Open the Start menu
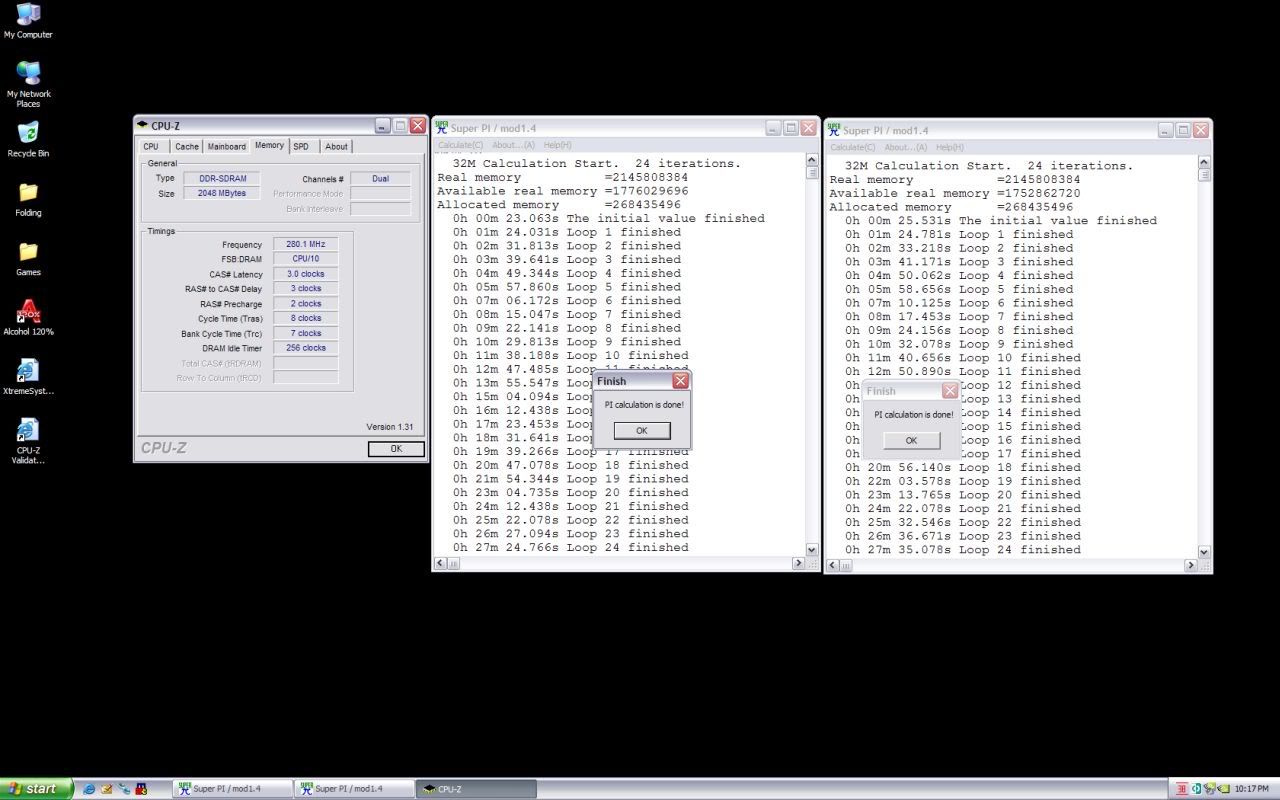The height and width of the screenshot is (800, 1280). tap(37, 789)
